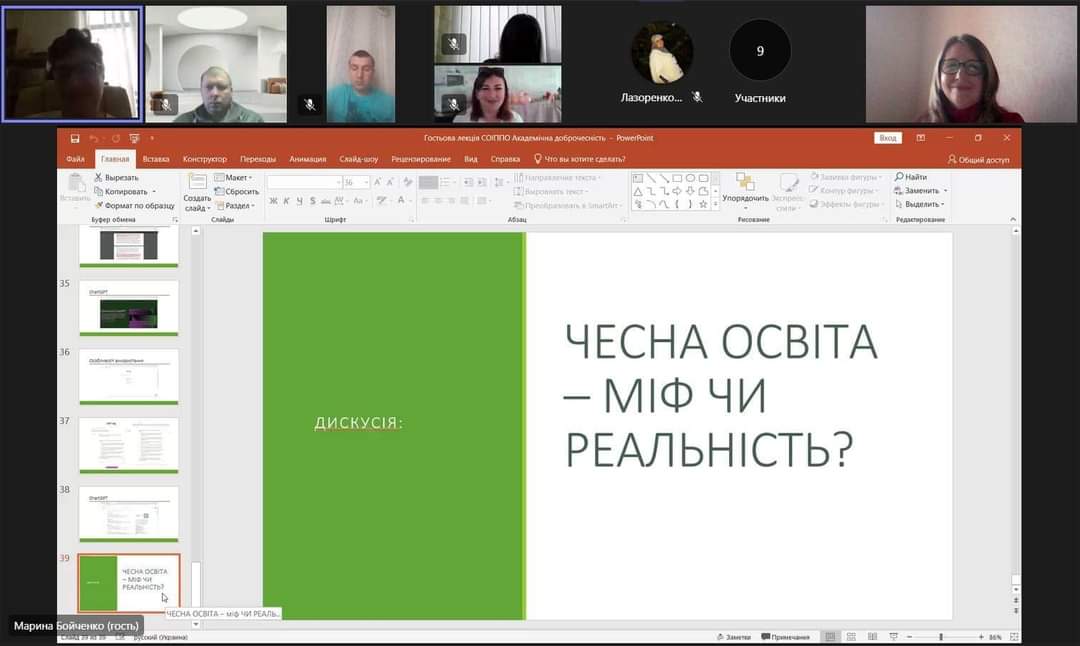Switch to the Конструктор tab
This screenshot has height=646, width=1080.
[x=205, y=159]
